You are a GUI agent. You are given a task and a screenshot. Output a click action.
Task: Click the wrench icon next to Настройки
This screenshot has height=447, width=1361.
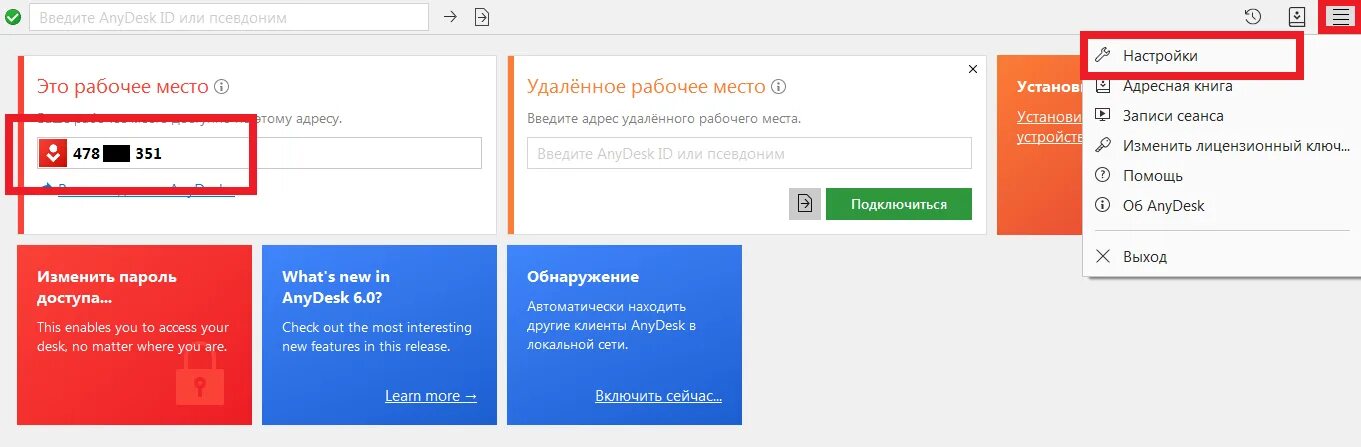[1103, 56]
